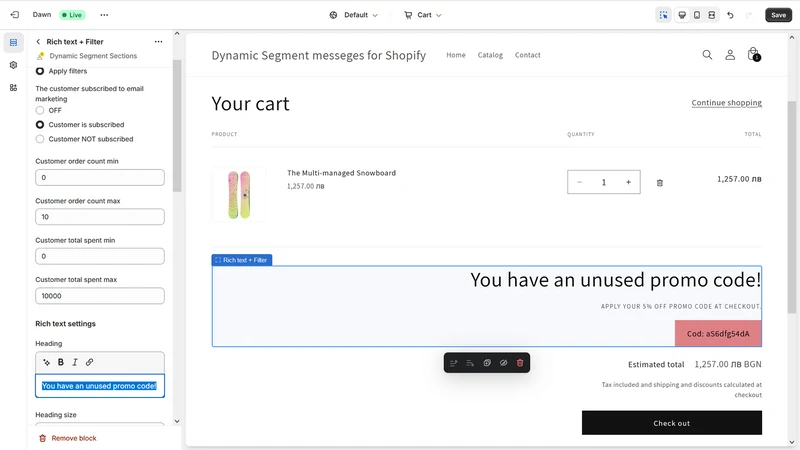This screenshot has width=800, height=450.
Task: Select OFF for email marketing filter
Action: coord(40,110)
